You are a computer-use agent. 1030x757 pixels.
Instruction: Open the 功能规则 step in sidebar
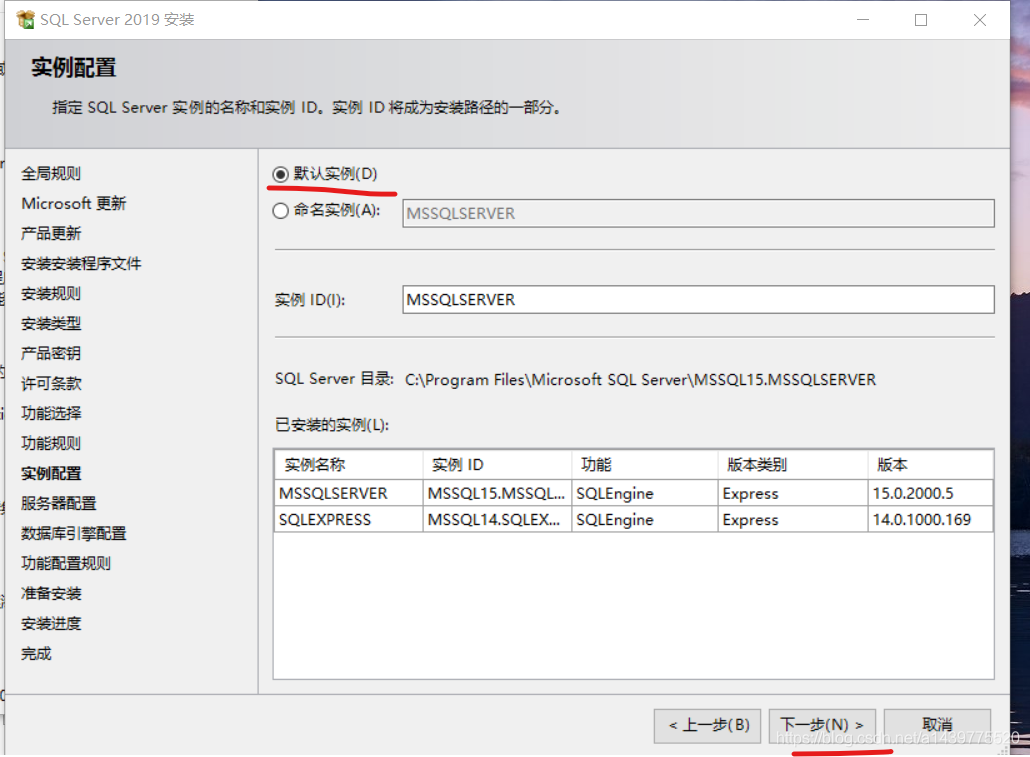point(51,444)
